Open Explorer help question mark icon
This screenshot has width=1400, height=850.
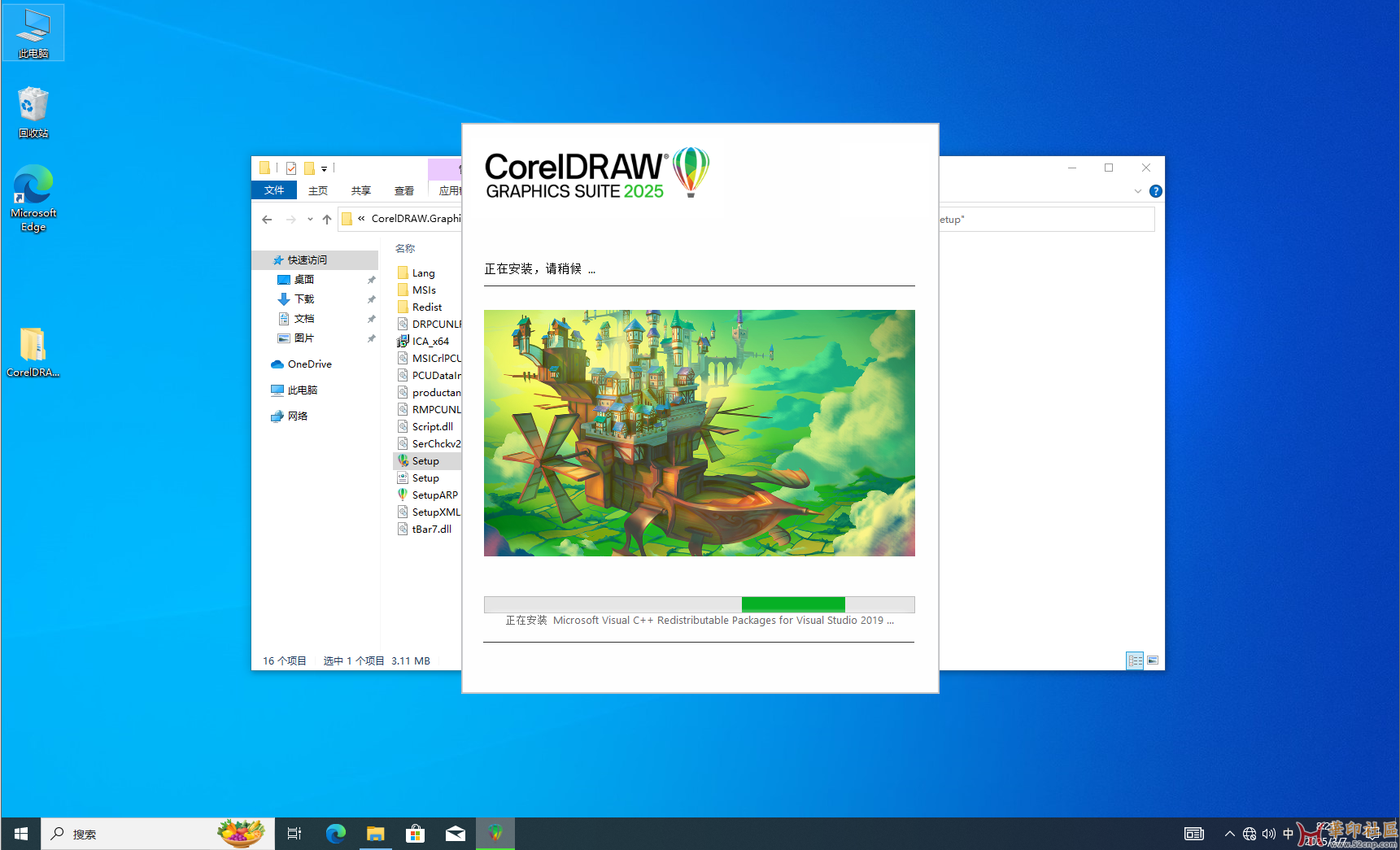(1155, 191)
